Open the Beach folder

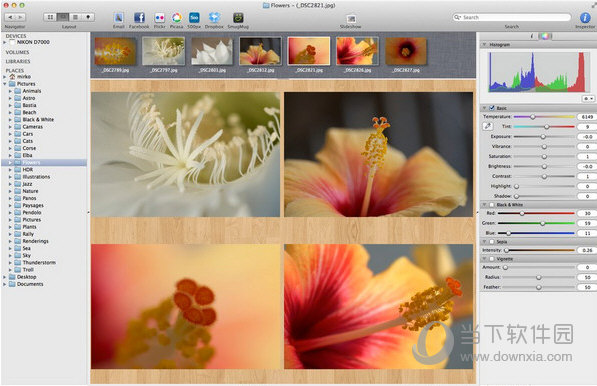[29, 112]
